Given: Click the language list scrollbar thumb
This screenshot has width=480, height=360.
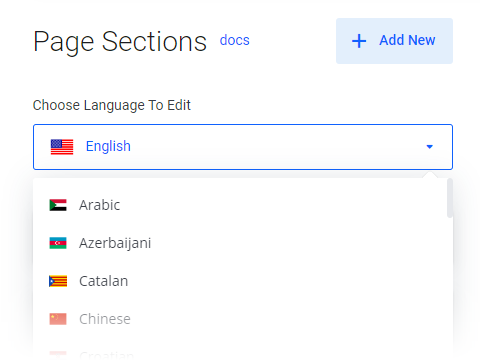Looking at the screenshot, I should [x=450, y=198].
